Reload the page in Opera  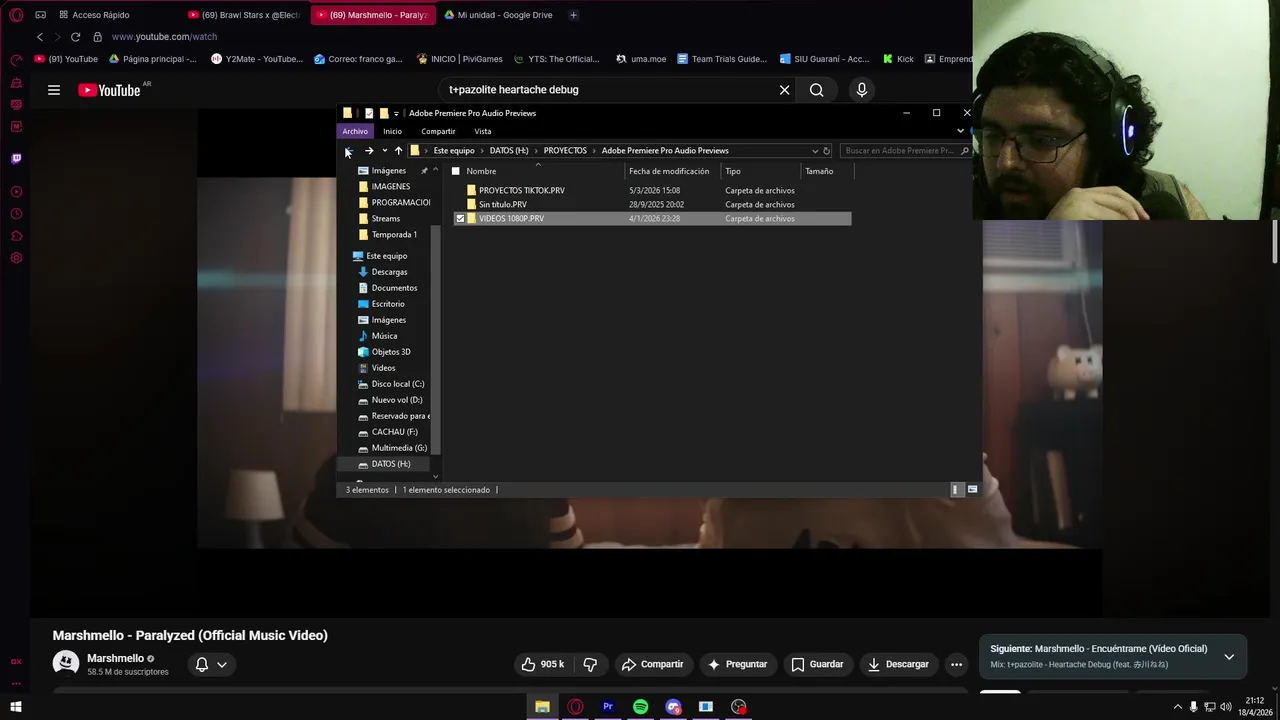[x=75, y=37]
